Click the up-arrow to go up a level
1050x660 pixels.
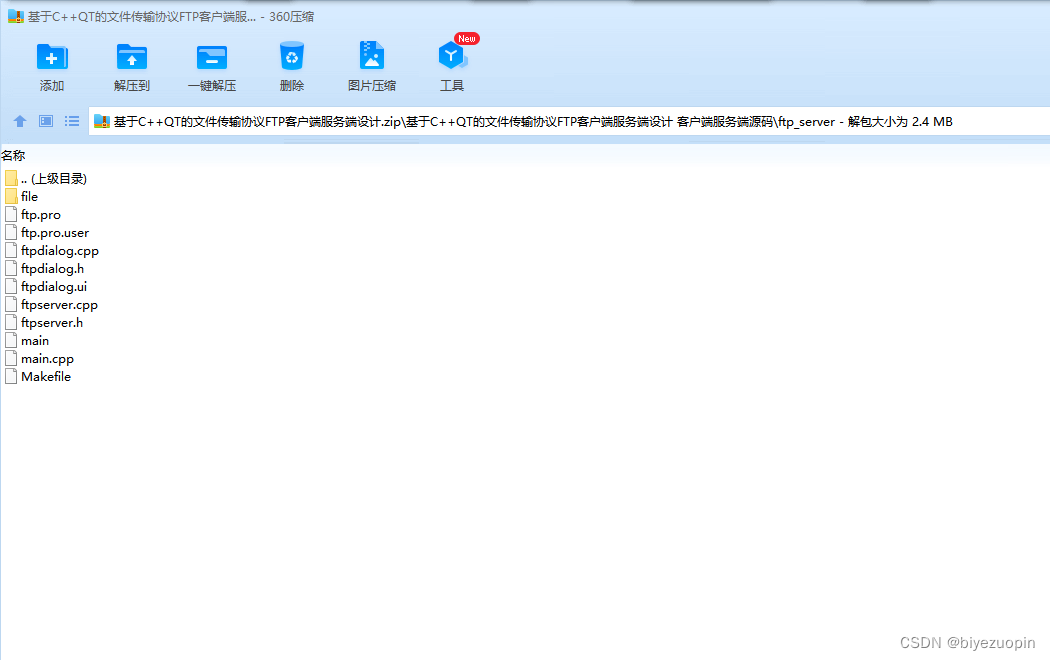[x=19, y=121]
